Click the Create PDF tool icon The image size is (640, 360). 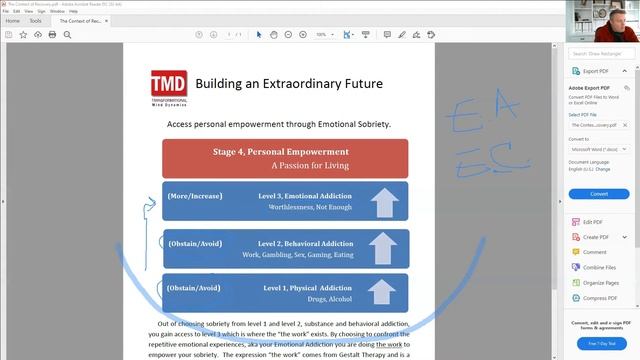tap(576, 237)
